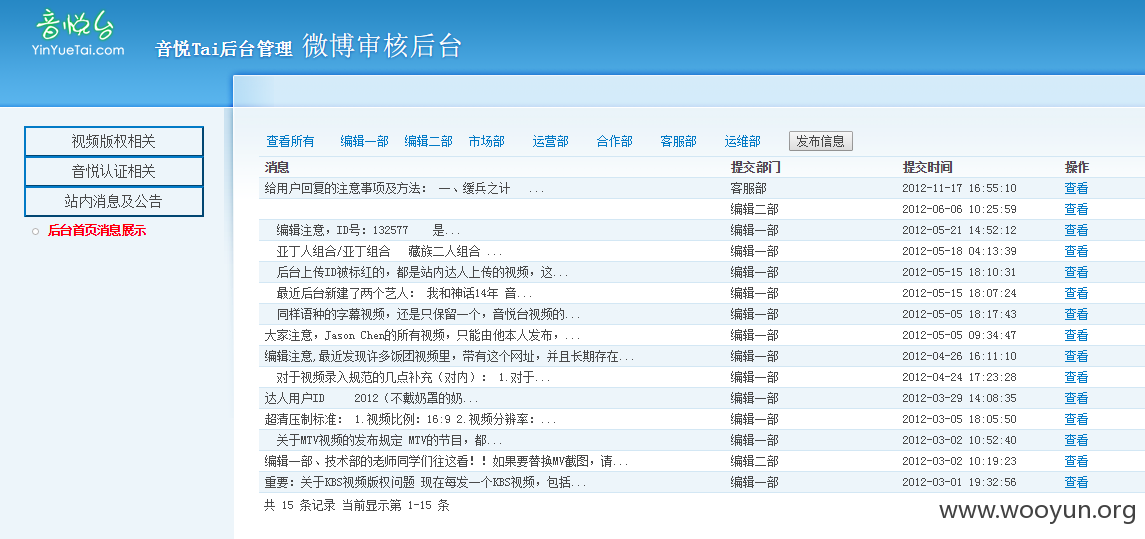Filter messages by 客服部 tab
1145x539 pixels.
(678, 142)
